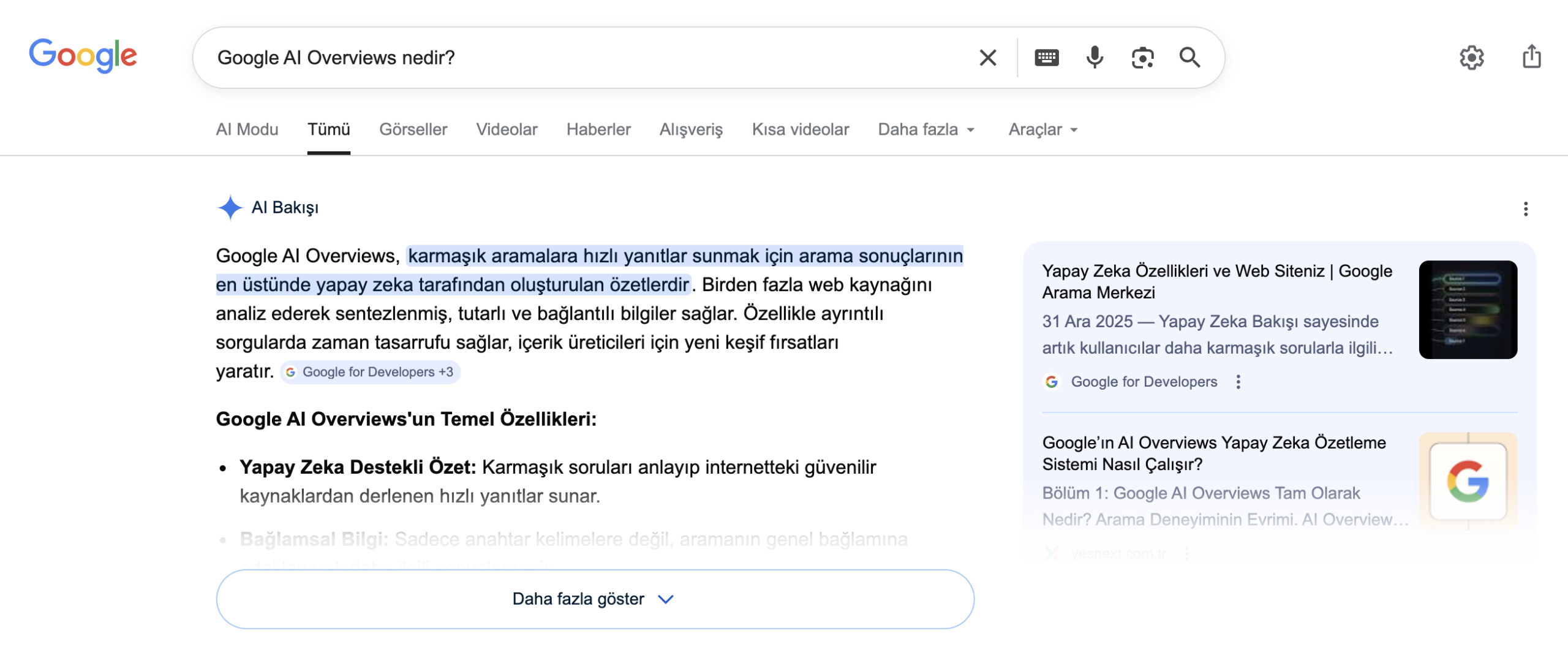Click the Google for Developers +3 citation chip
The height and width of the screenshot is (652, 1568).
(x=371, y=372)
